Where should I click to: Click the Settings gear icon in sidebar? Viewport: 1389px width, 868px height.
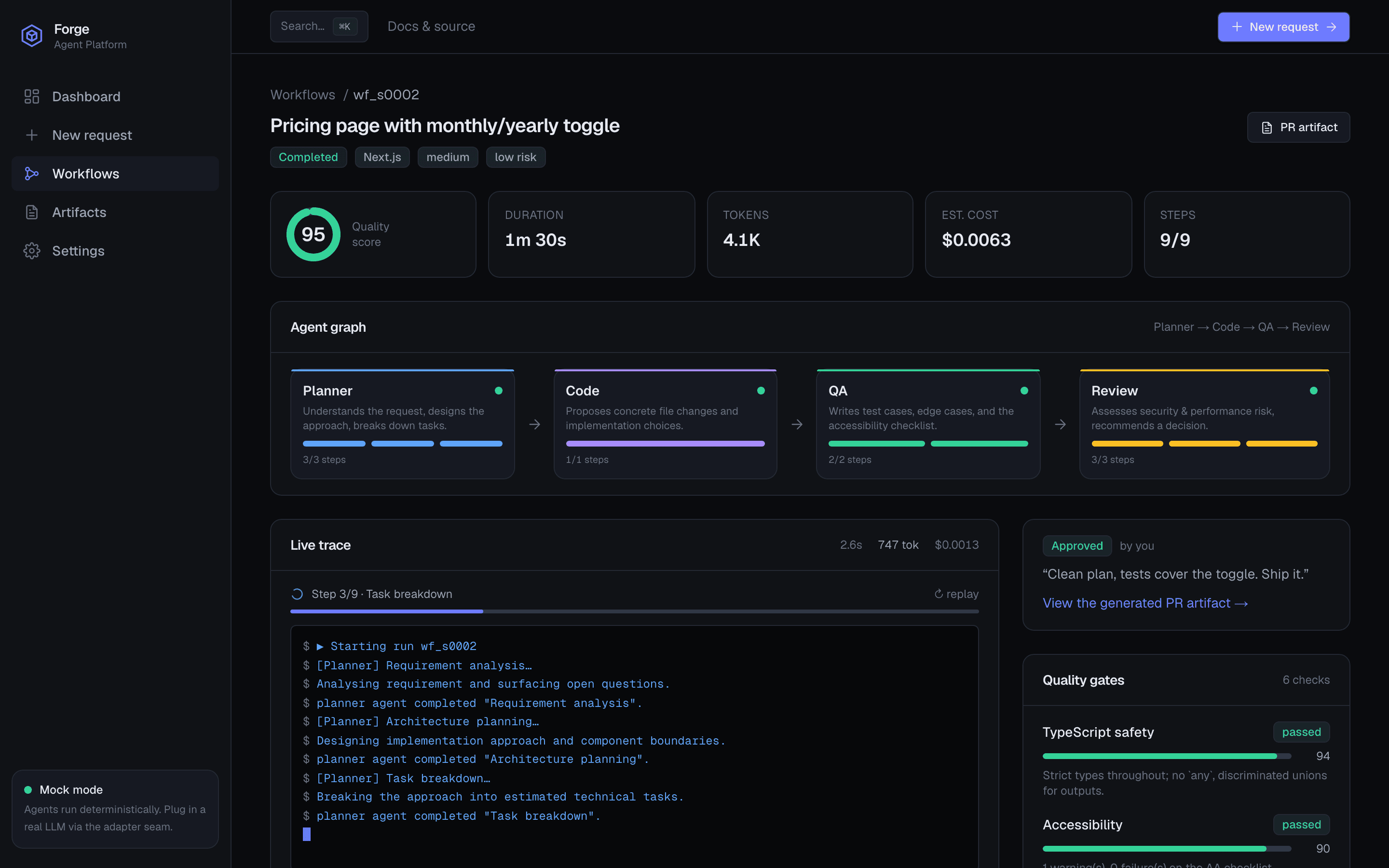[x=31, y=251]
